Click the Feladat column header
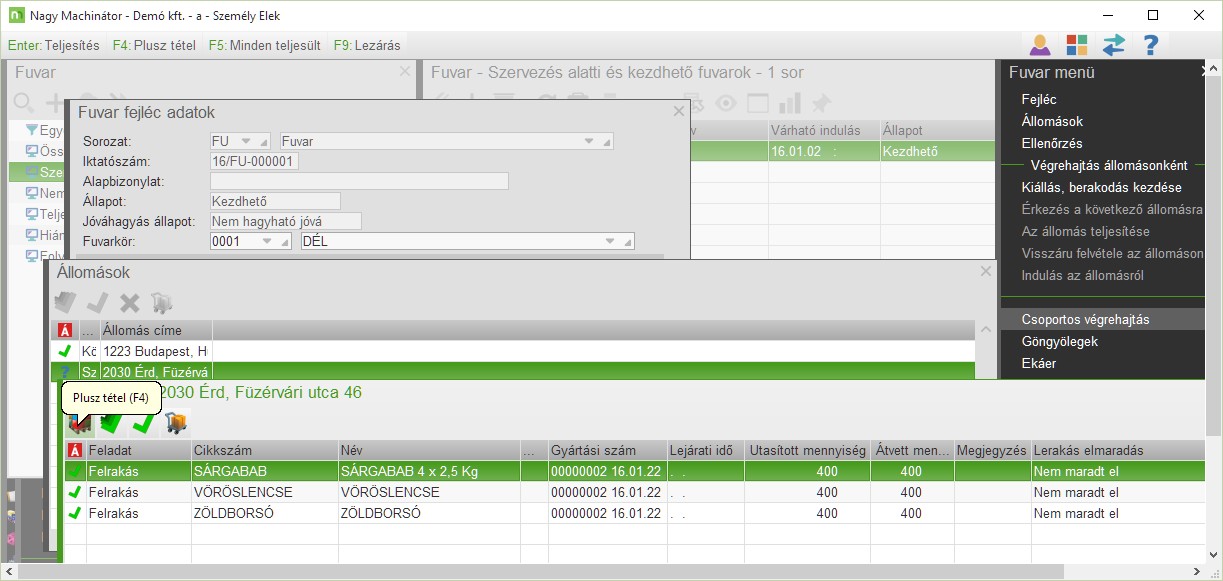 [138, 450]
